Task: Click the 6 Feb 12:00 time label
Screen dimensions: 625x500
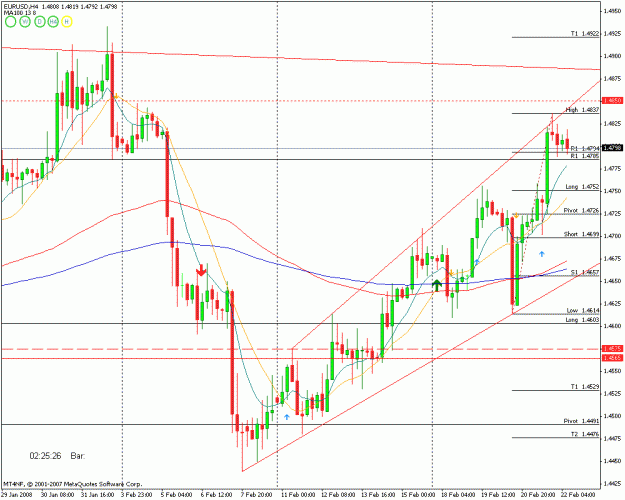Action: pyautogui.click(x=216, y=495)
